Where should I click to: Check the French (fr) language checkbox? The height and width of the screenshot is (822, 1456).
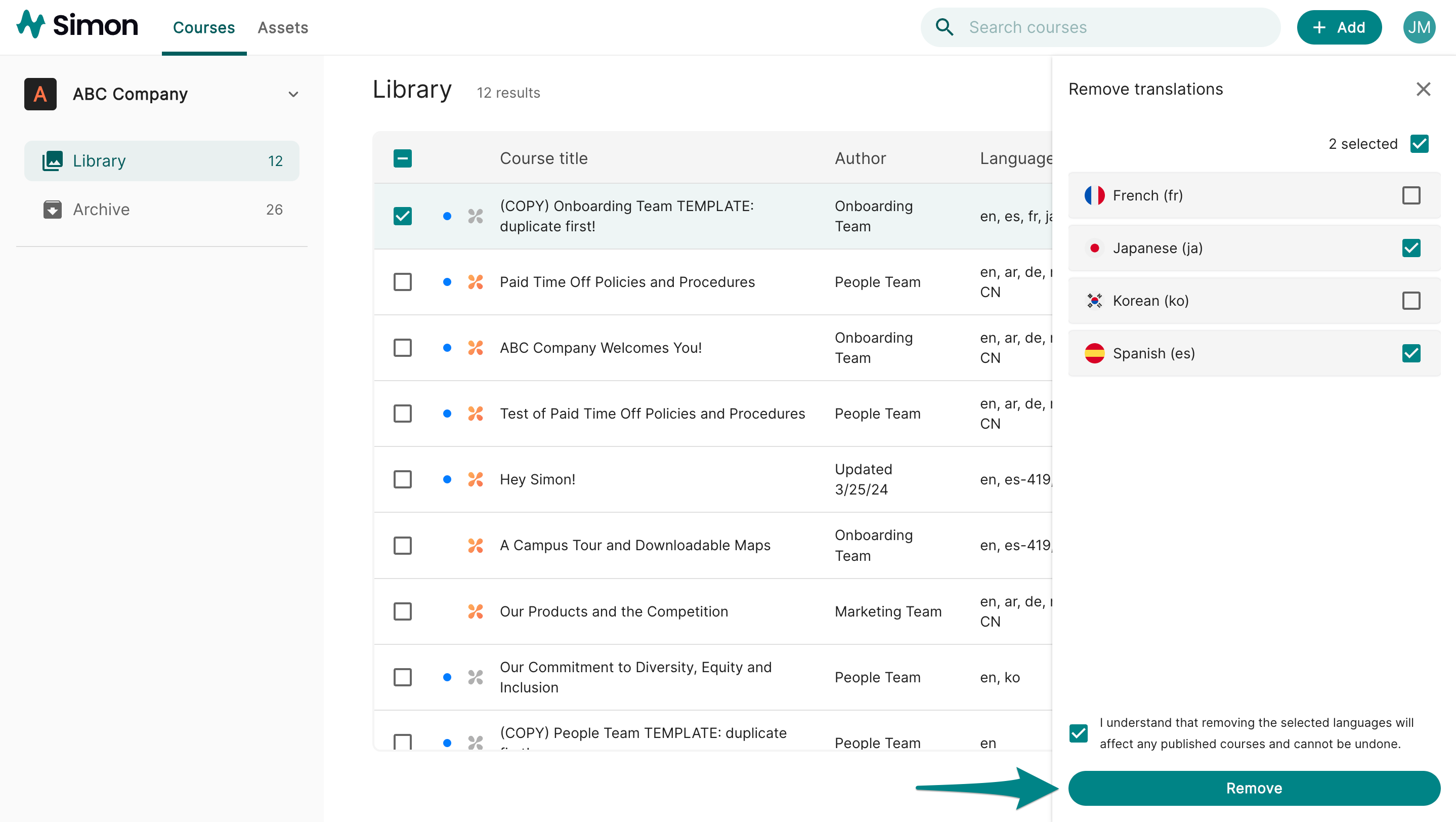pos(1411,195)
